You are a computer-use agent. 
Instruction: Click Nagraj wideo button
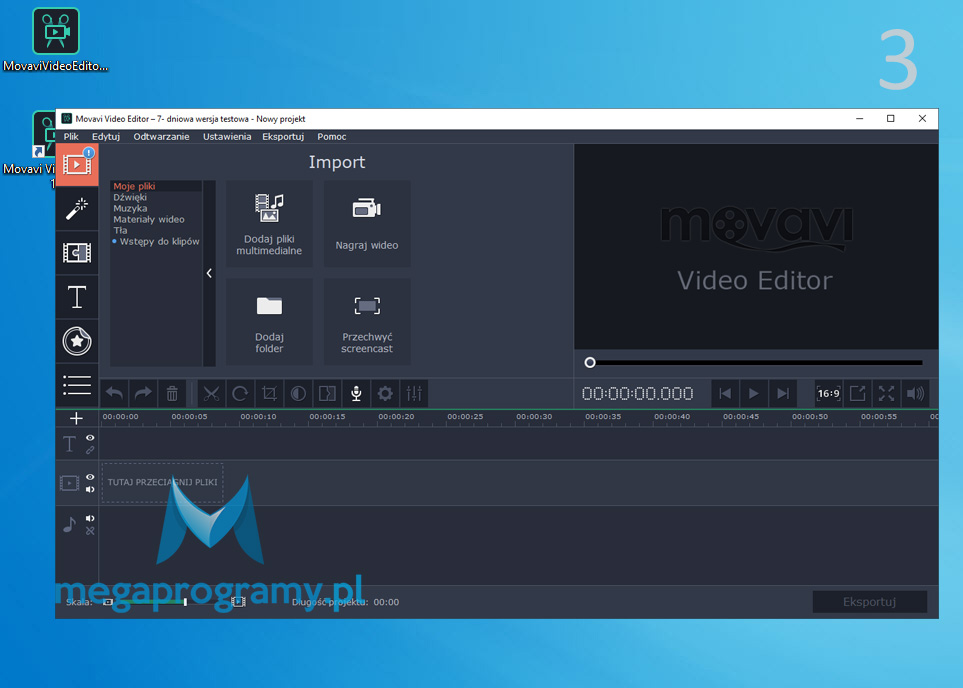tap(367, 224)
